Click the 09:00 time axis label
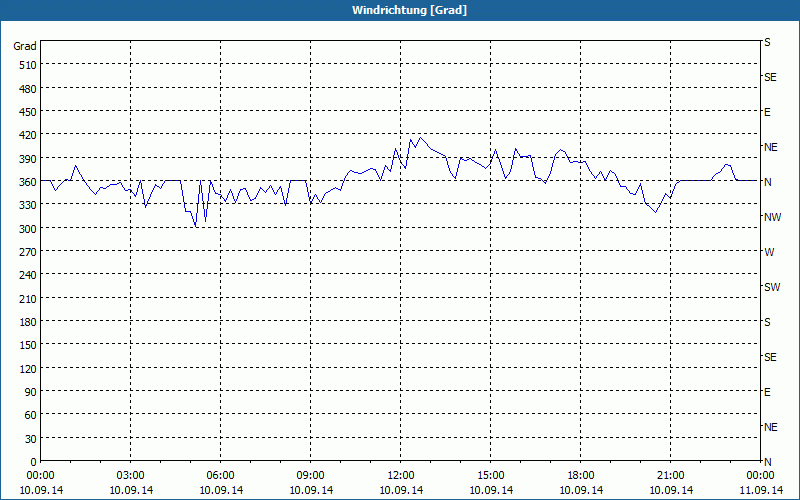Image resolution: width=800 pixels, height=500 pixels. click(310, 476)
